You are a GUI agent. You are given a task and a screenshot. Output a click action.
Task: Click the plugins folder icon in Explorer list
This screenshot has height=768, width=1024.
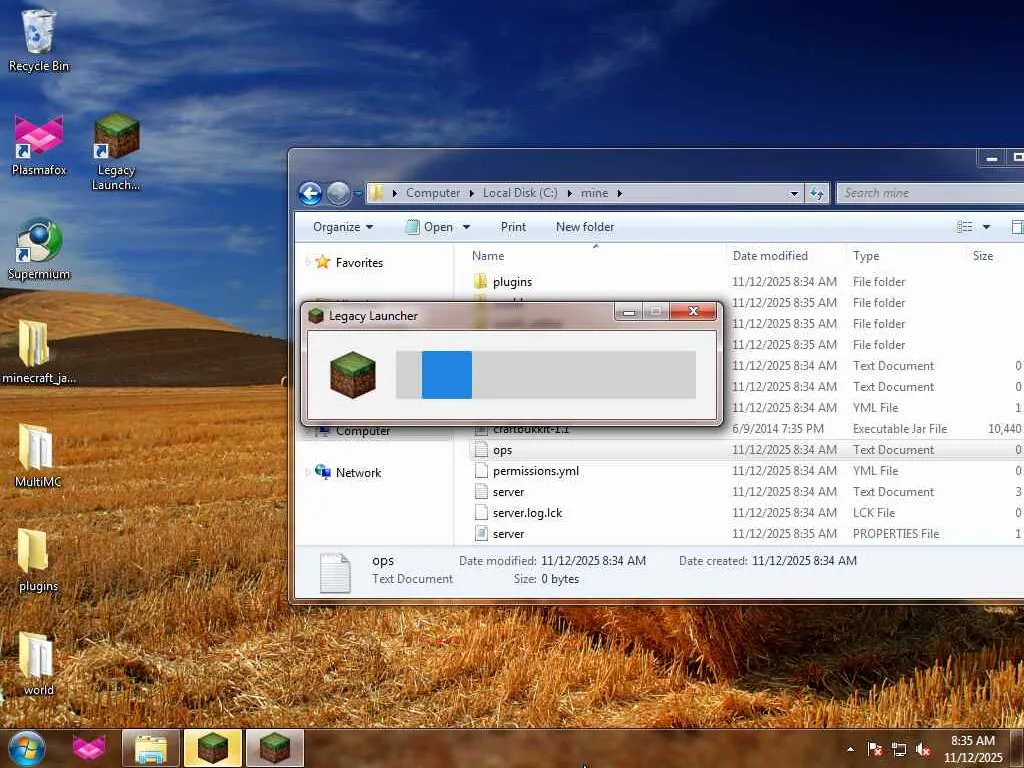click(x=481, y=281)
